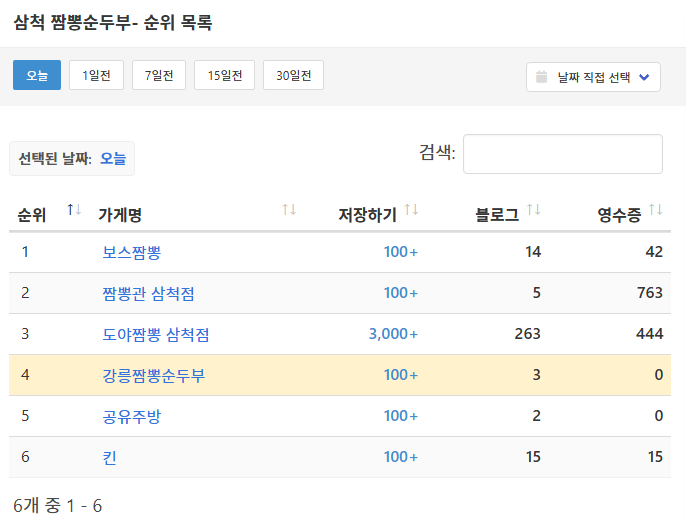
Task: Focus the 검색 search input field
Action: coord(562,154)
